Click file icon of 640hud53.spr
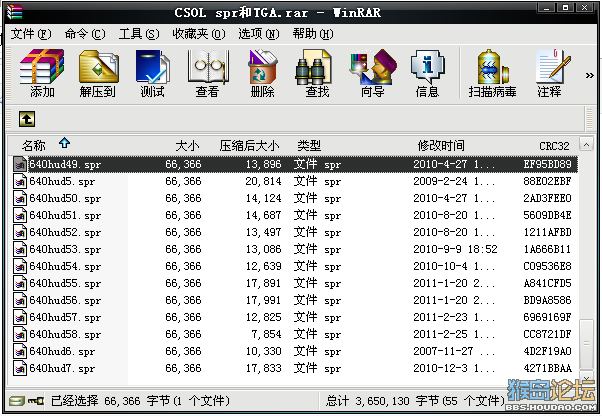The width and height of the screenshot is (602, 416). (x=20, y=249)
